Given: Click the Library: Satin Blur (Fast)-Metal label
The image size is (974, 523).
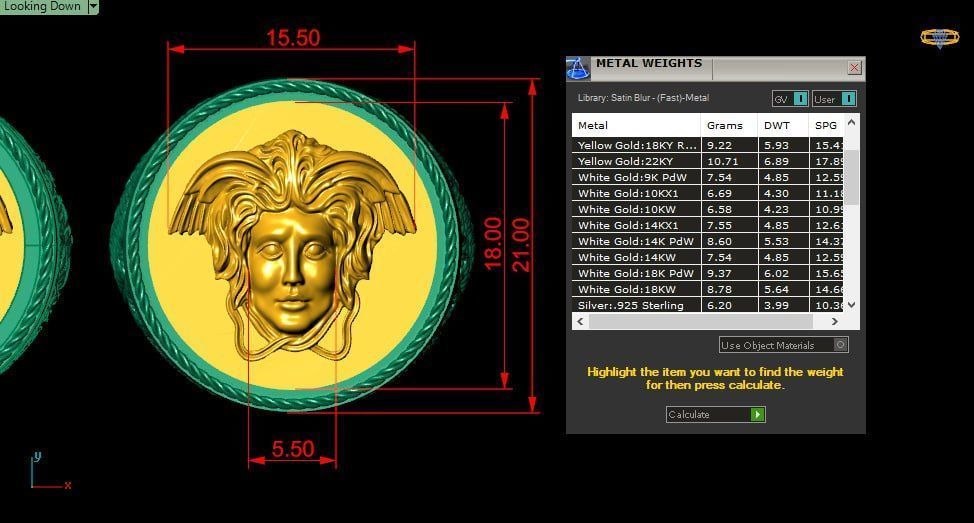Looking at the screenshot, I should coord(643,98).
